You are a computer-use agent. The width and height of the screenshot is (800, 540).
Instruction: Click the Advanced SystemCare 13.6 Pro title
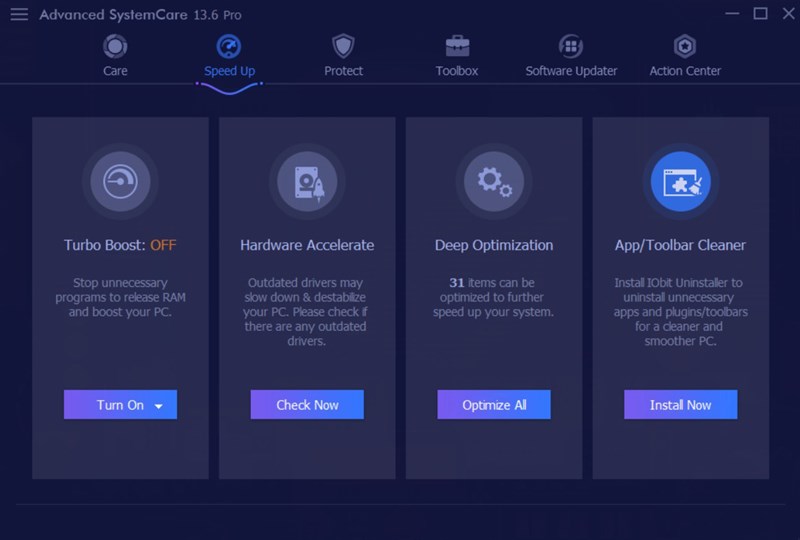coord(140,15)
